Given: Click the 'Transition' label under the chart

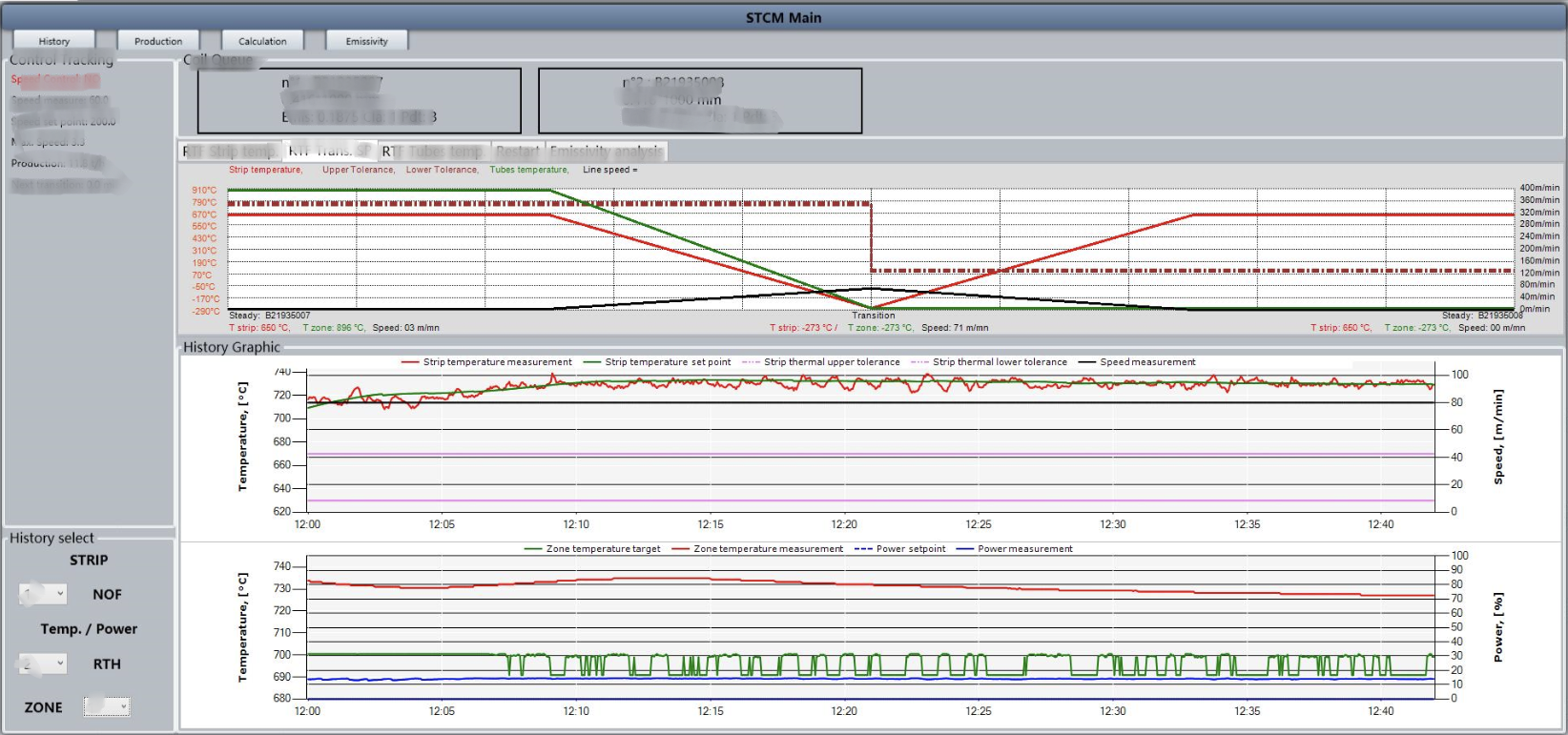Looking at the screenshot, I should click(874, 316).
